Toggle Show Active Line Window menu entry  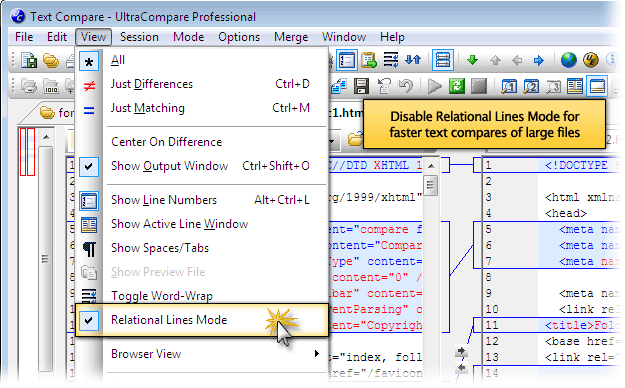[202, 224]
